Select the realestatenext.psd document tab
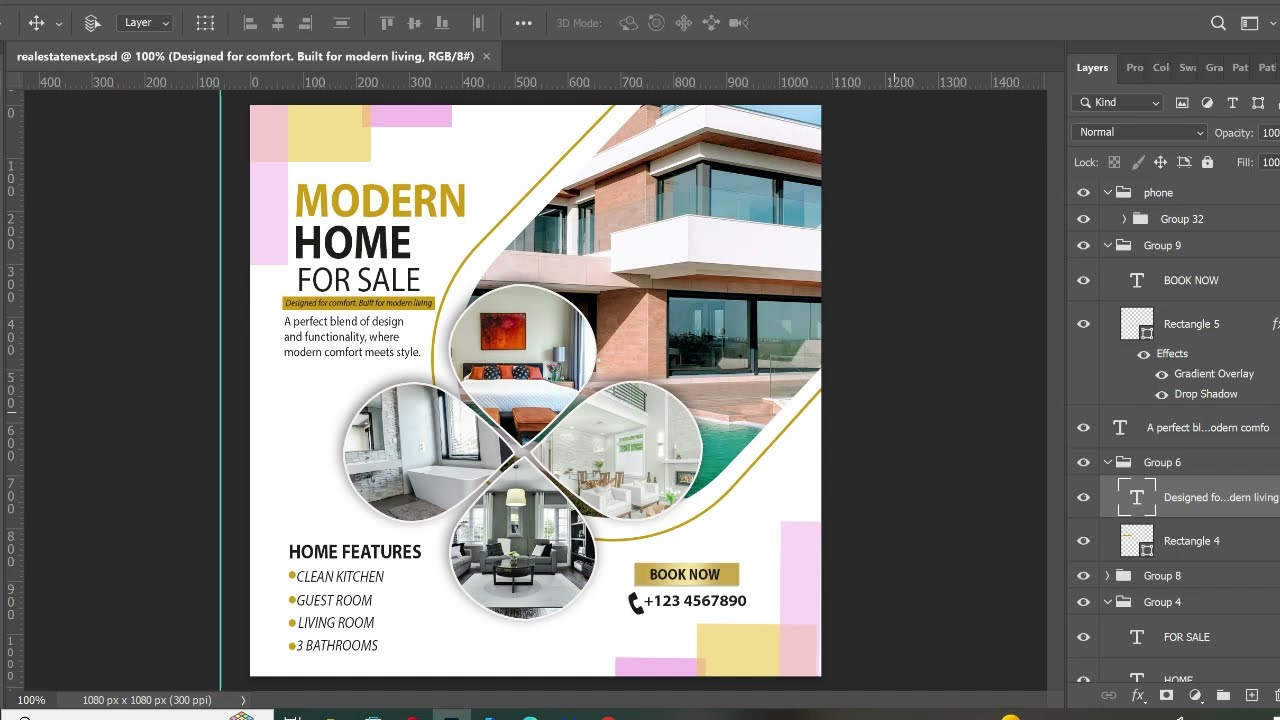 pyautogui.click(x=245, y=57)
